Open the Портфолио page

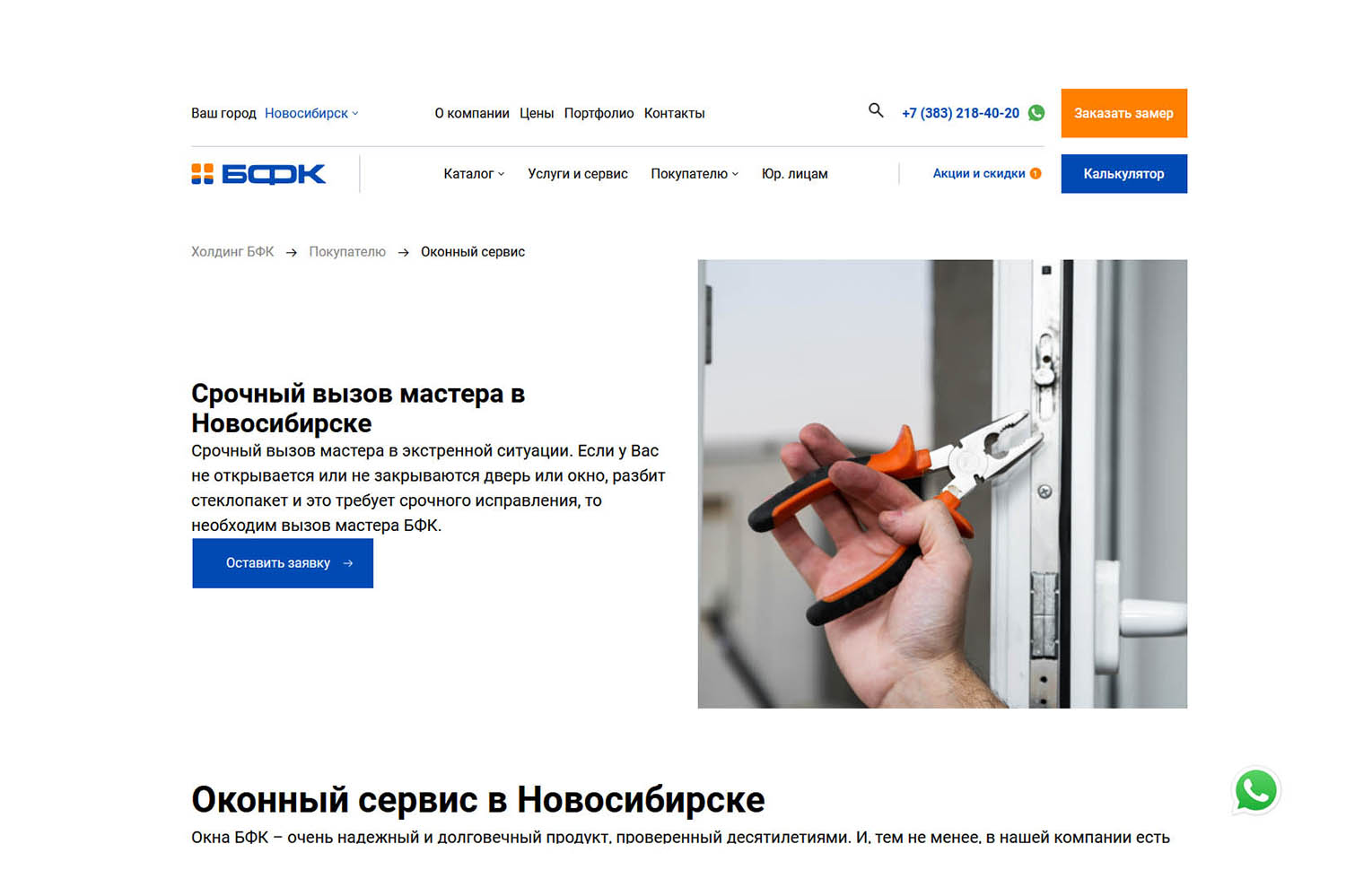pos(599,113)
